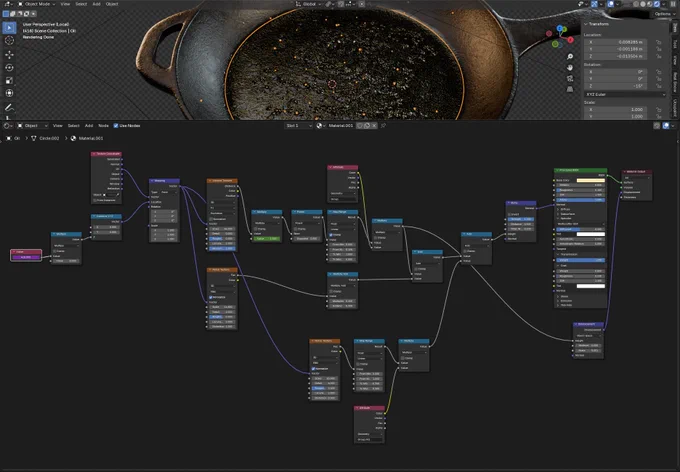Toggle Invert checkbox on the Bump node
This screenshot has height=472, width=680.
[x=510, y=214]
